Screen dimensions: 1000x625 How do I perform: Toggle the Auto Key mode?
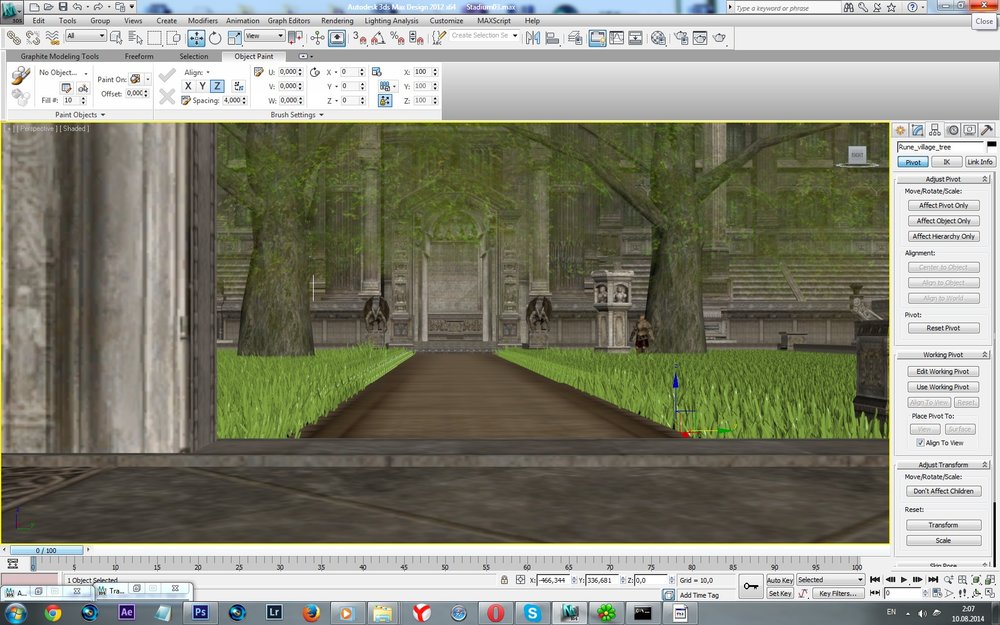click(779, 580)
